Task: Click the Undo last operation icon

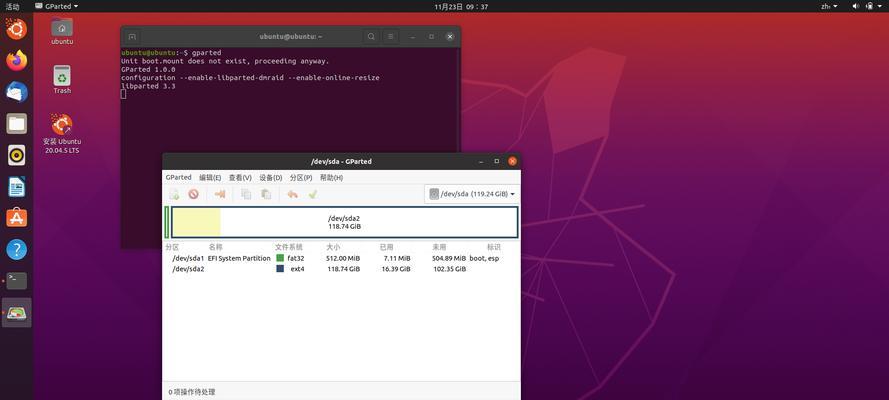Action: (292, 194)
